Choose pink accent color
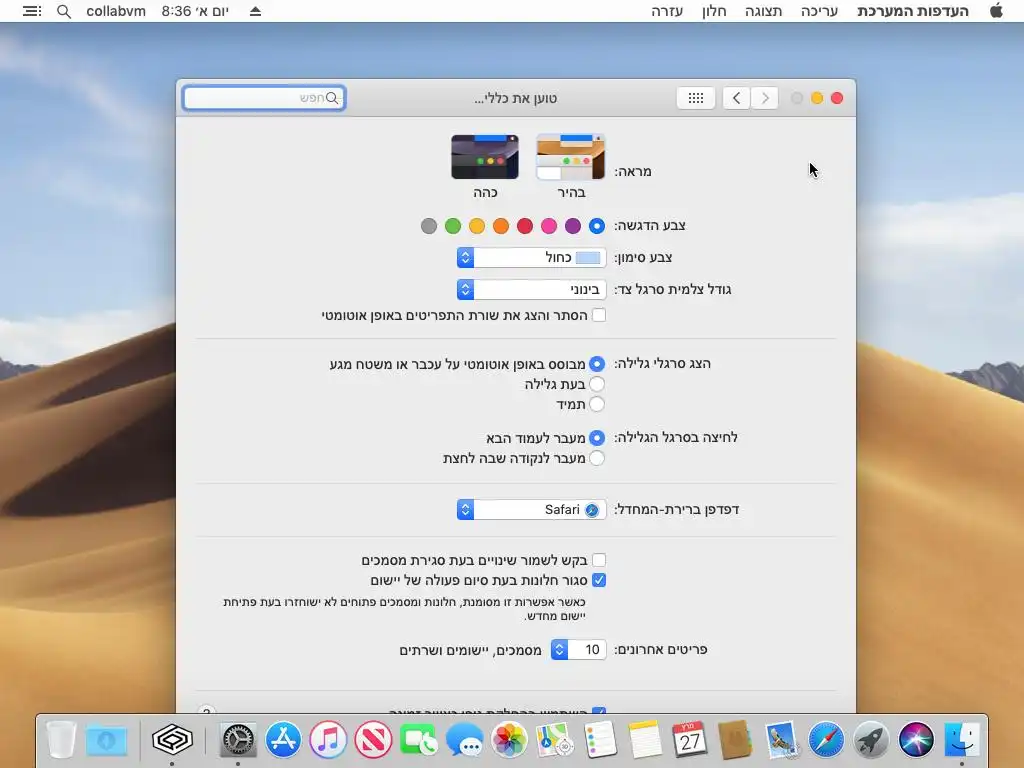1024x768 pixels. click(549, 226)
